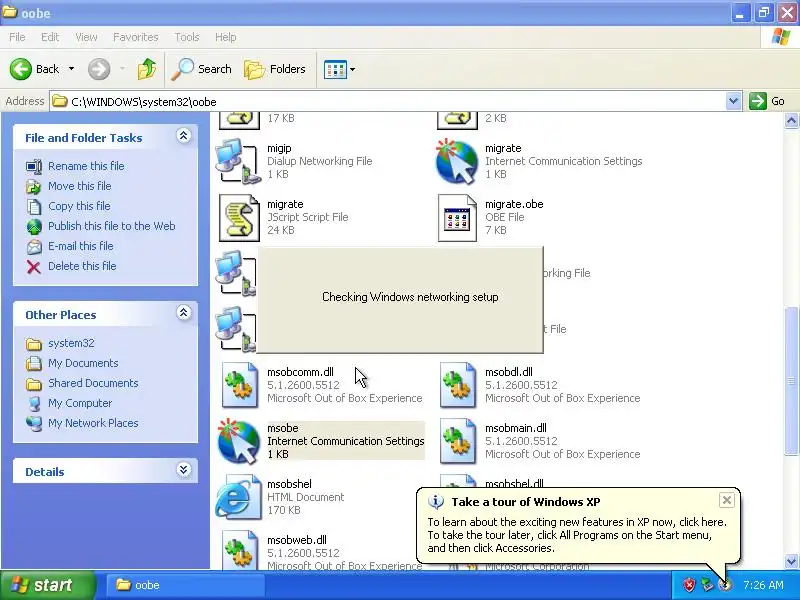Open the Search pane button

click(x=201, y=69)
